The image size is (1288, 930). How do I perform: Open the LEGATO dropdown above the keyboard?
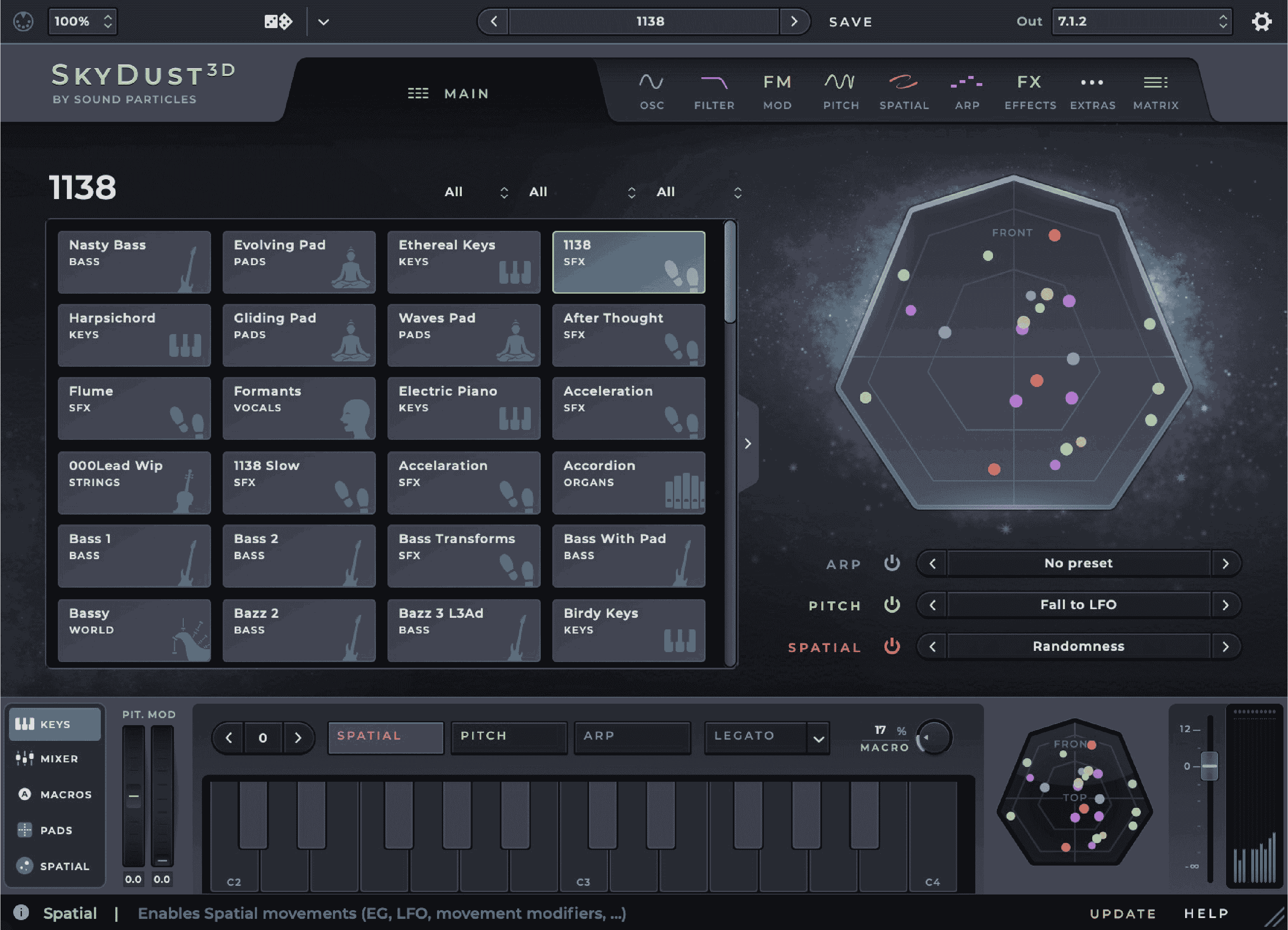[767, 736]
